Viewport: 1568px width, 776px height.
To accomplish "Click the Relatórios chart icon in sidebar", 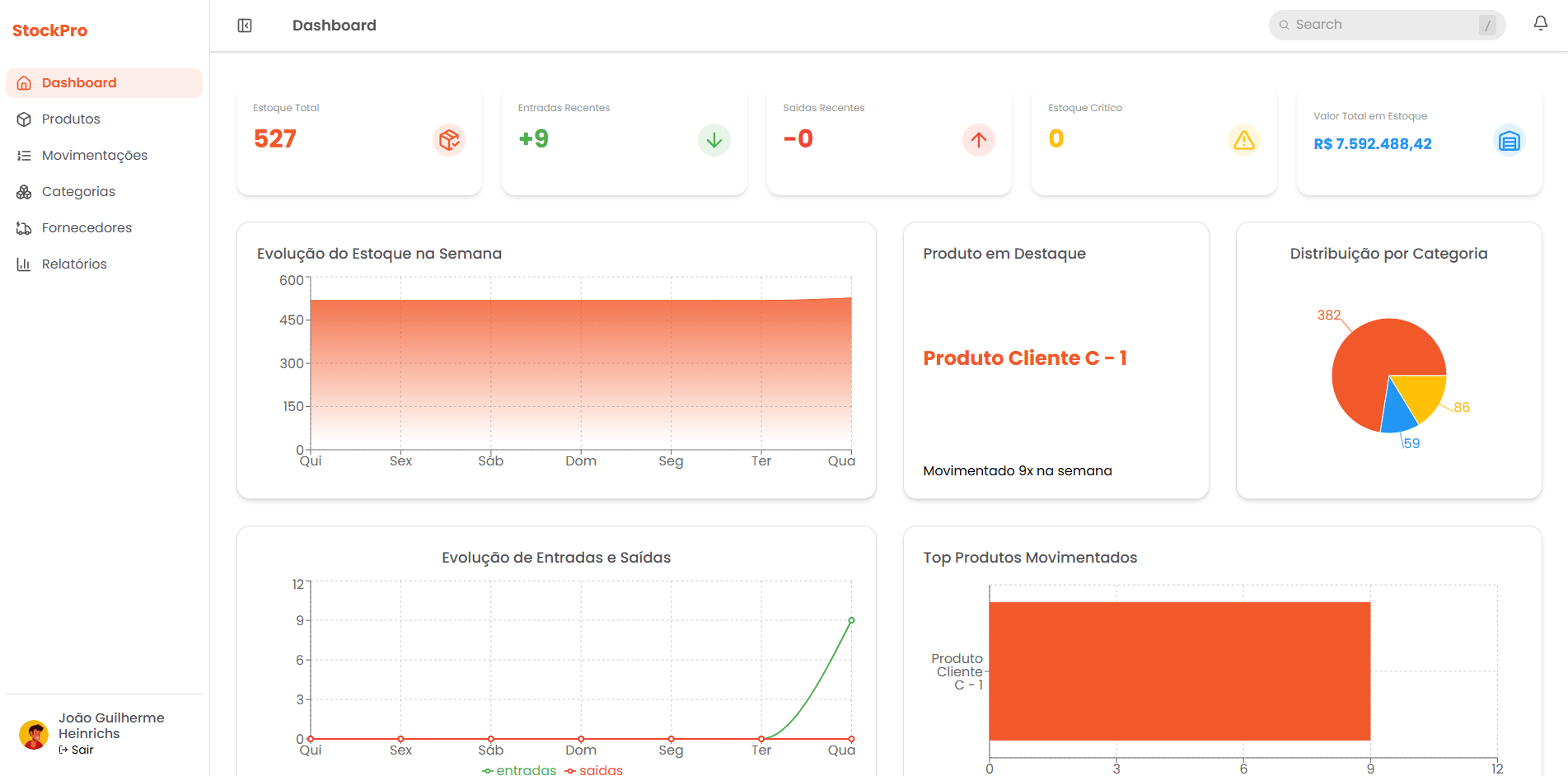I will click(24, 264).
